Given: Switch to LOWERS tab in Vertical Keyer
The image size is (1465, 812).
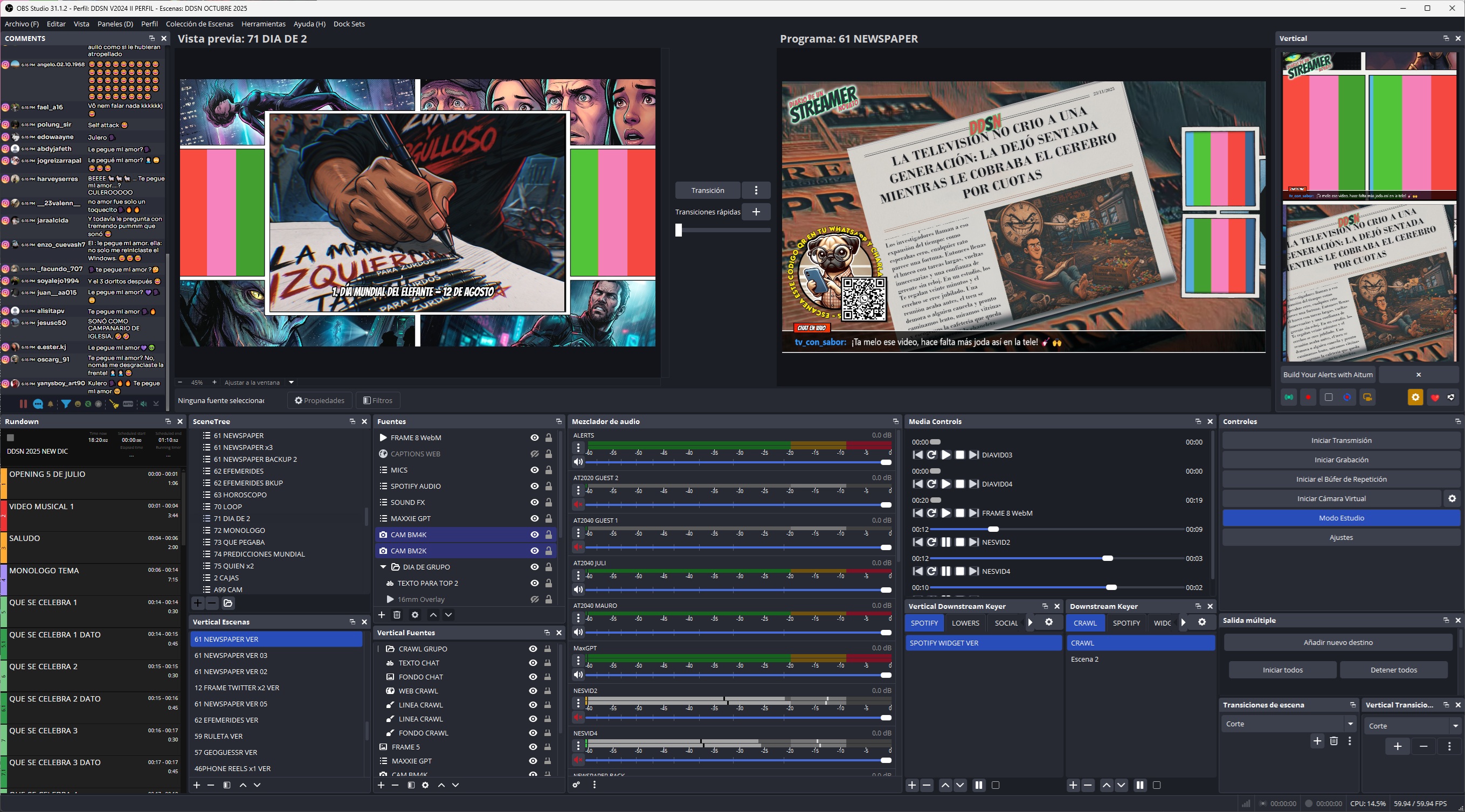Looking at the screenshot, I should 966,623.
